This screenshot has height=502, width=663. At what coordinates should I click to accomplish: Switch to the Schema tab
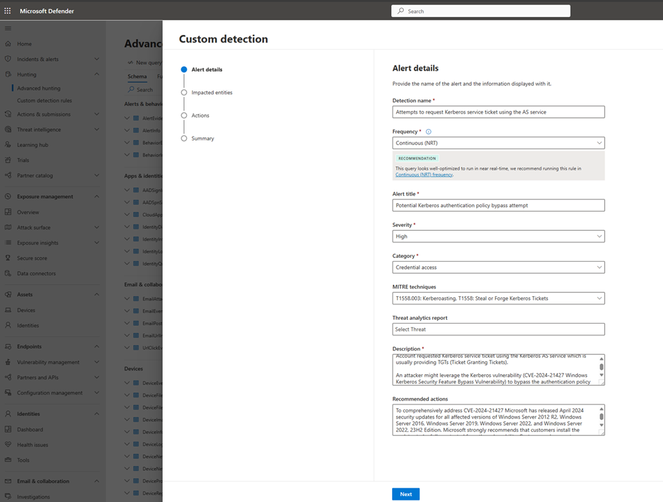[137, 77]
